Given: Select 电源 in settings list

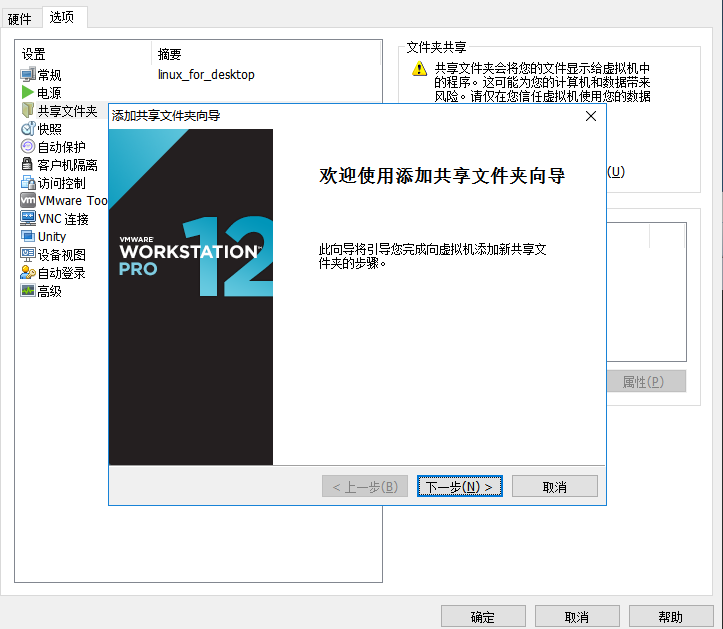Looking at the screenshot, I should (49, 93).
